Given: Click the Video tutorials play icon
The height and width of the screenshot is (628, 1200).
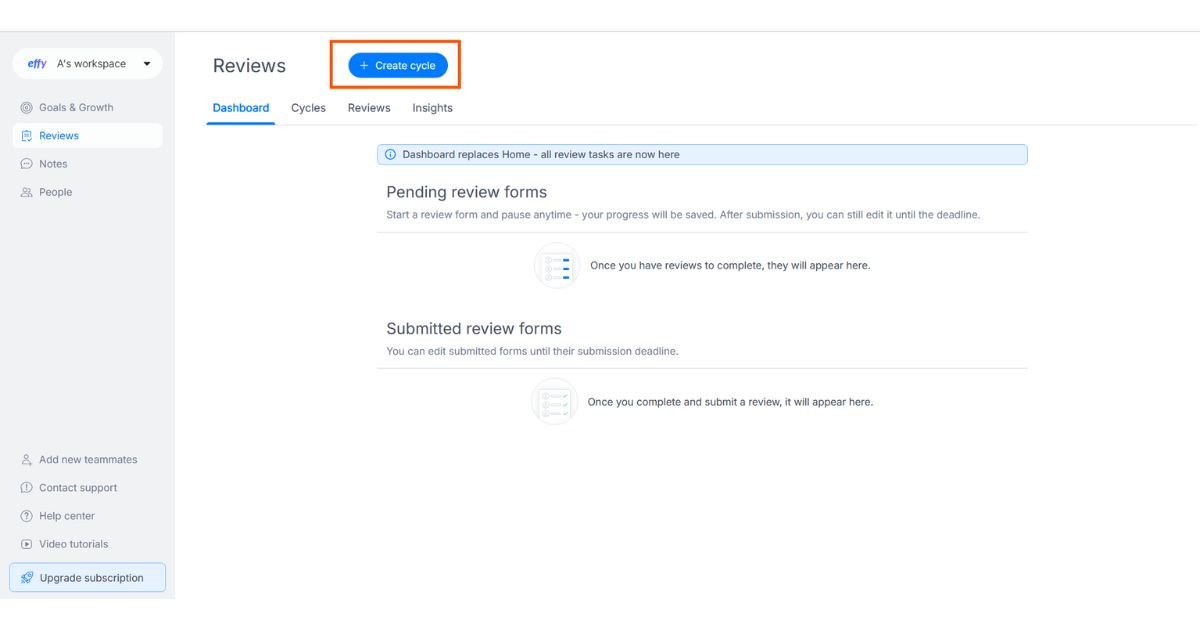Looking at the screenshot, I should point(27,544).
